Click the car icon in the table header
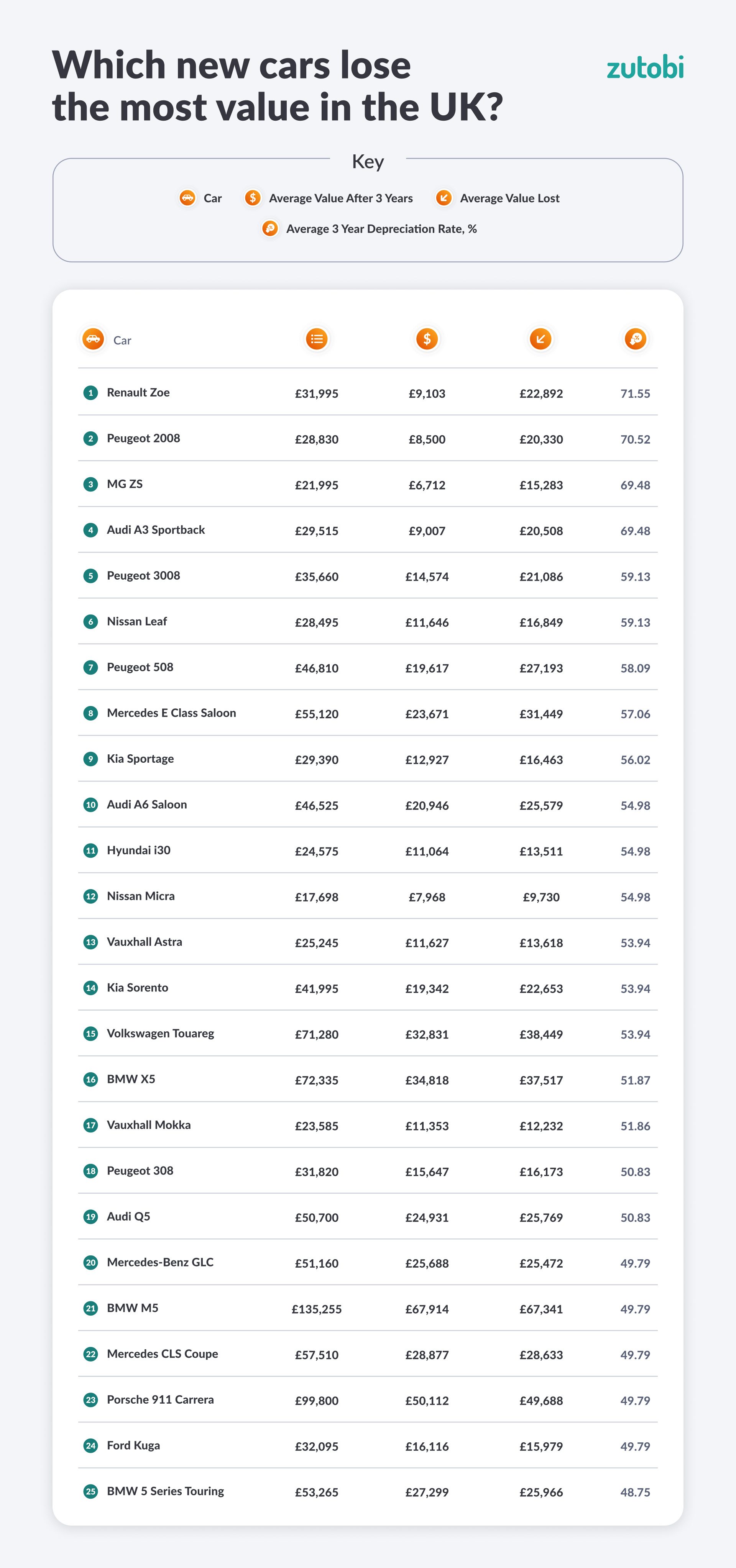This screenshot has width=736, height=1568. (x=93, y=339)
